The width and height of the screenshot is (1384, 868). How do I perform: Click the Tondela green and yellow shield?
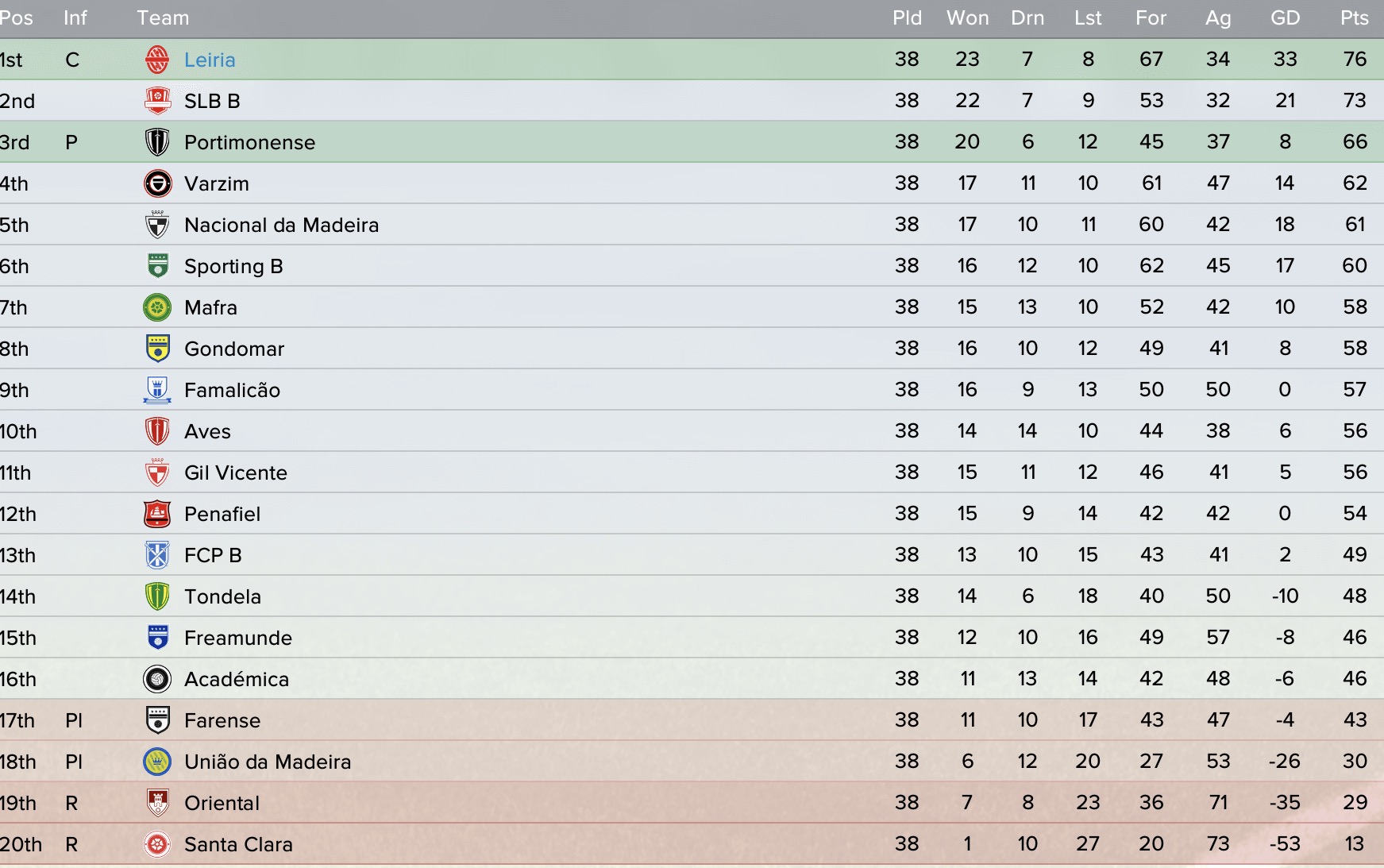click(157, 596)
